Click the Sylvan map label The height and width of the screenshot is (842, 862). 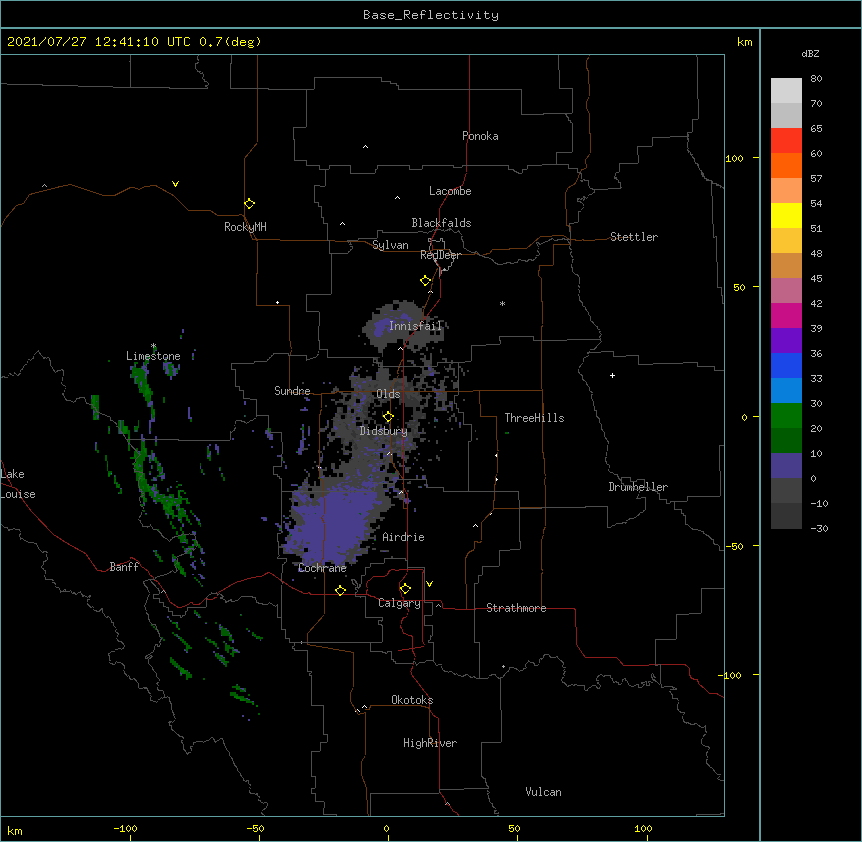[x=390, y=245]
